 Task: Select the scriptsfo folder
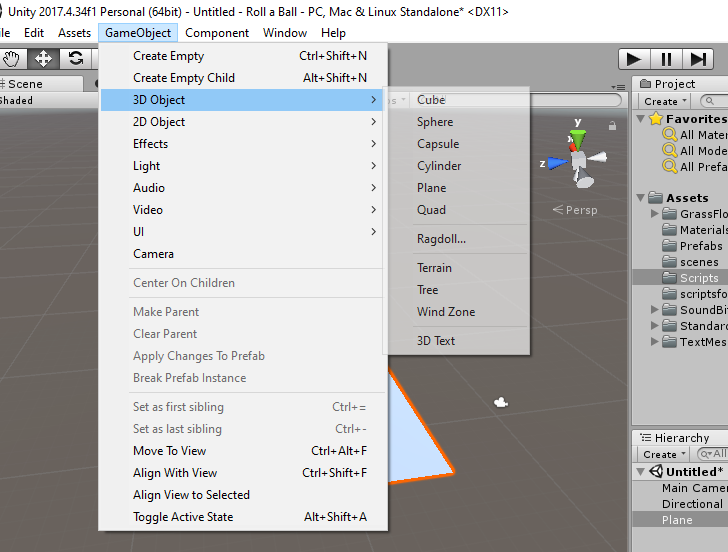point(695,294)
